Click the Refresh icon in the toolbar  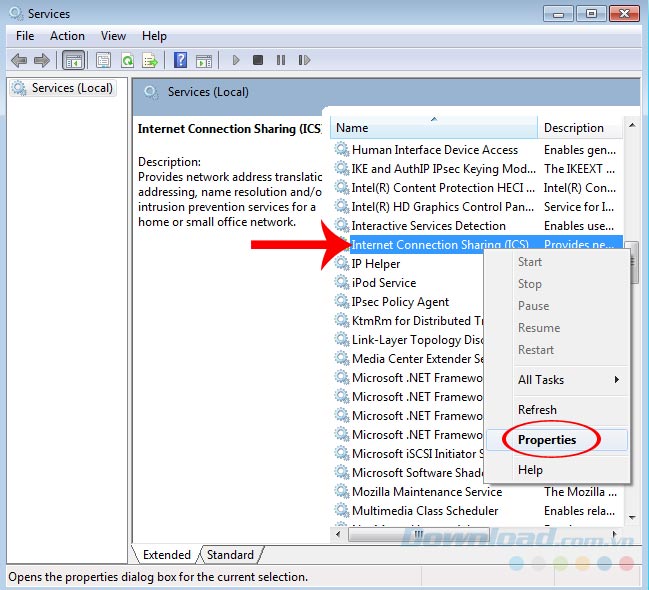point(127,60)
